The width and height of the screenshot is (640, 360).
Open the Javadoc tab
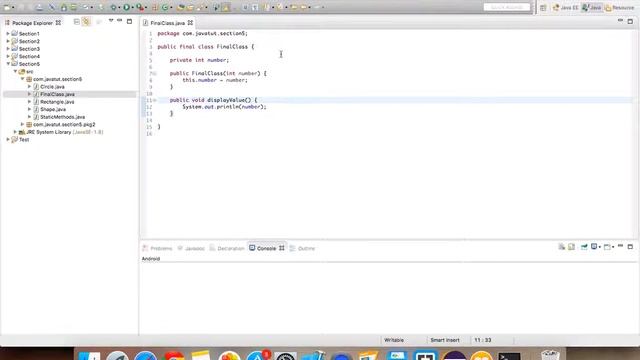click(x=191, y=248)
